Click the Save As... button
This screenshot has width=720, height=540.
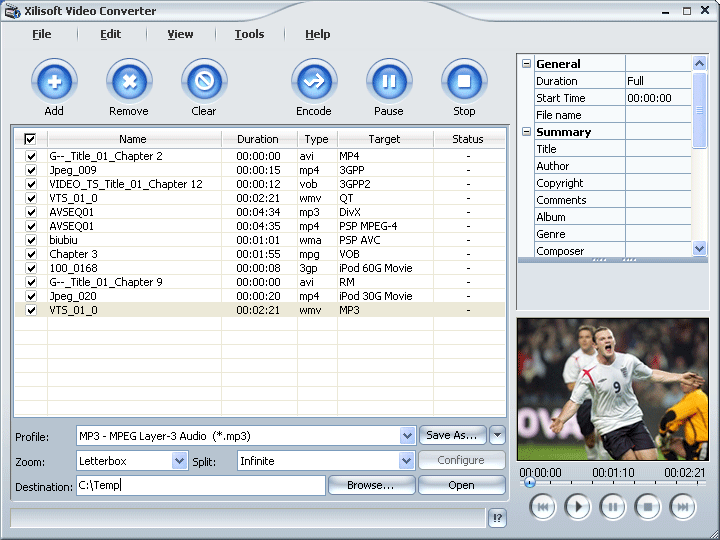452,435
